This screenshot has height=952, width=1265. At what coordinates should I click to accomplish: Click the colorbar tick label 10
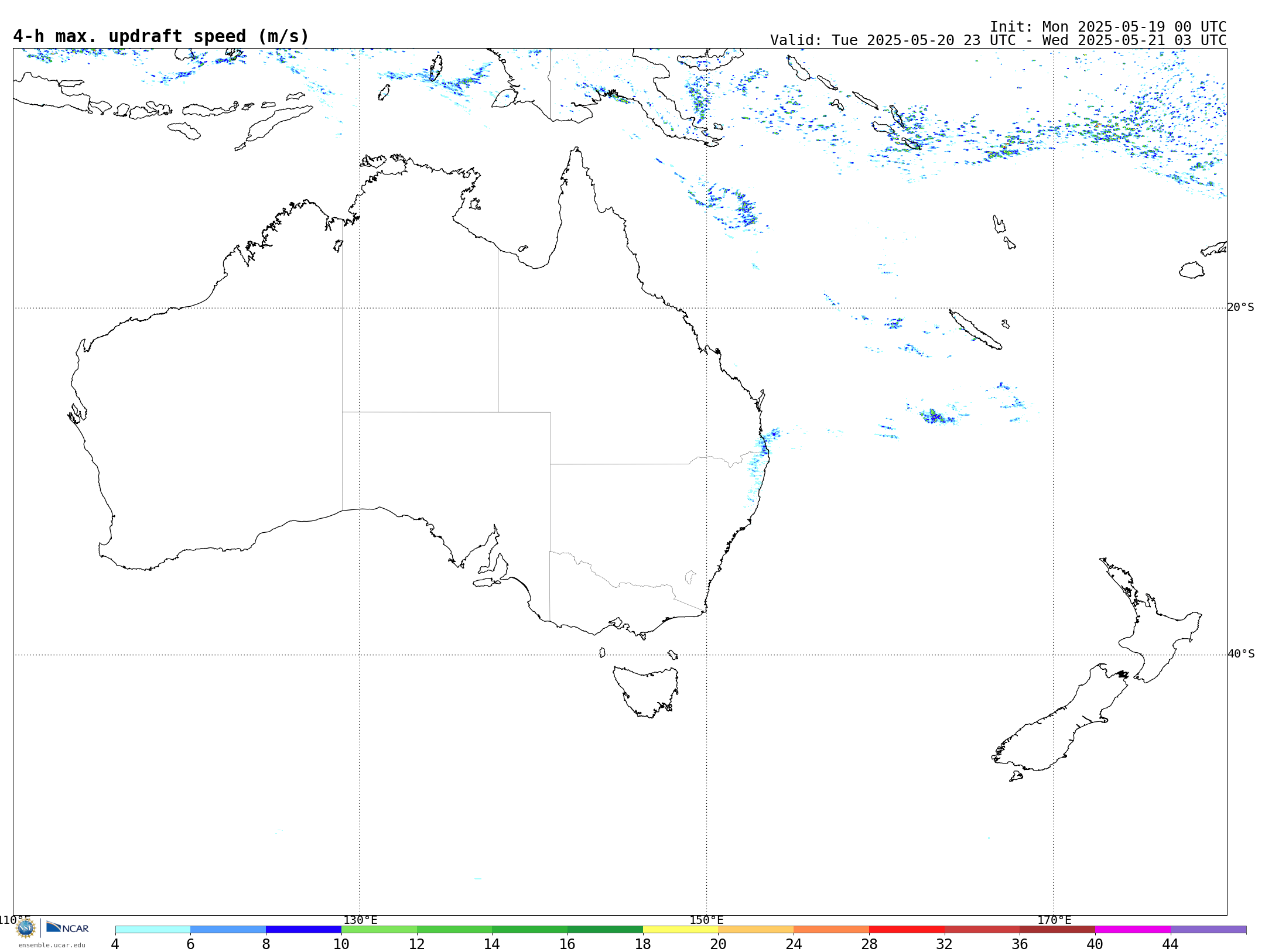click(341, 944)
